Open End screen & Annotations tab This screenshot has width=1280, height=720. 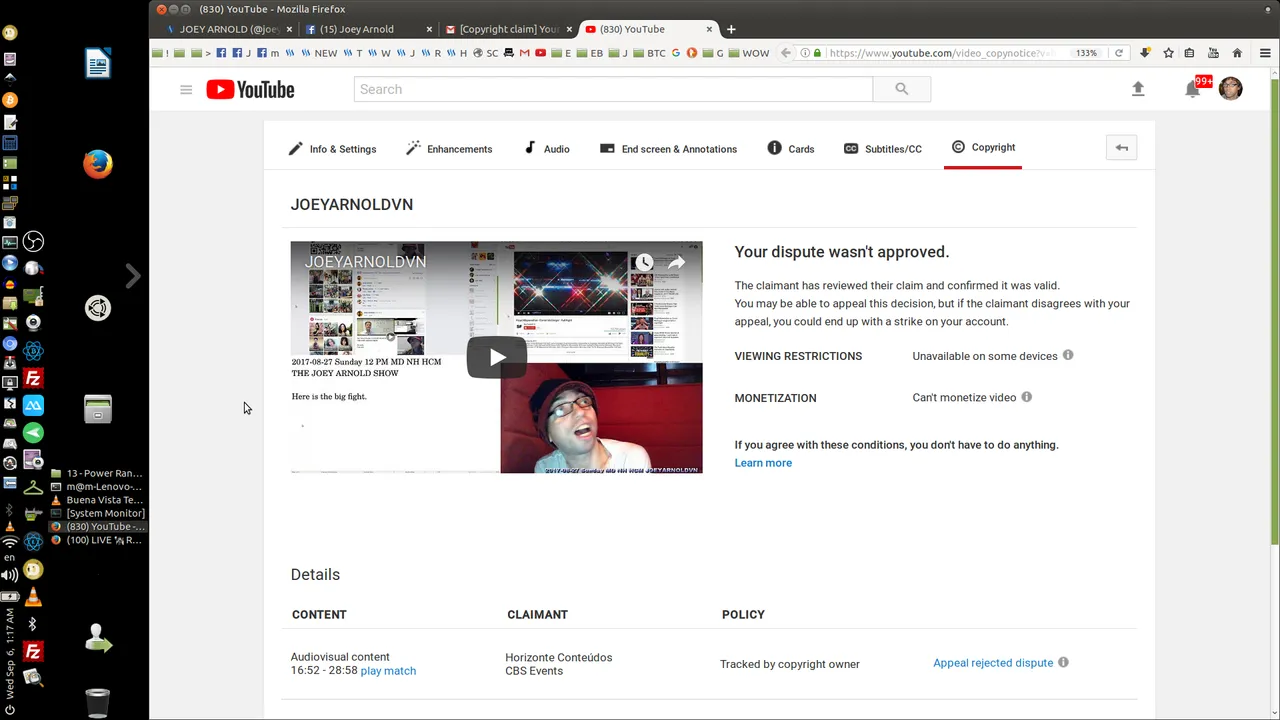(668, 148)
